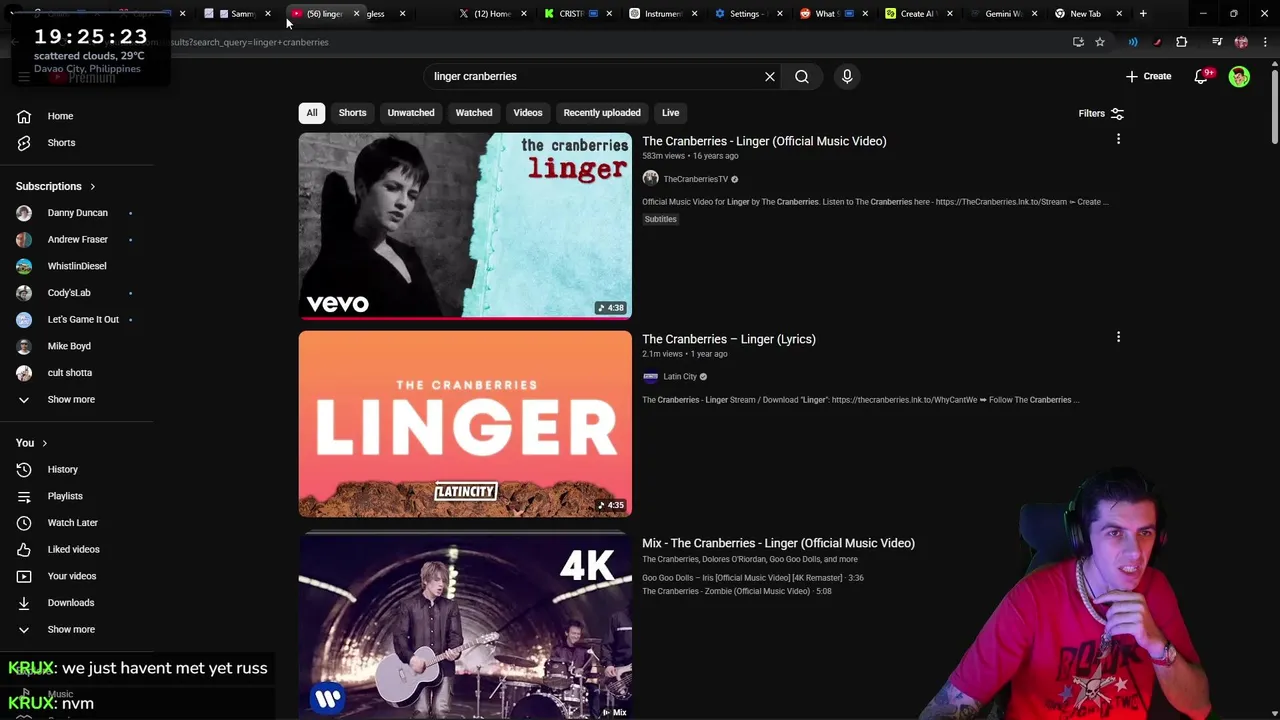Play the Cranberries Linger vevo thumbnail
Viewport: 1280px width, 720px height.
pos(465,226)
